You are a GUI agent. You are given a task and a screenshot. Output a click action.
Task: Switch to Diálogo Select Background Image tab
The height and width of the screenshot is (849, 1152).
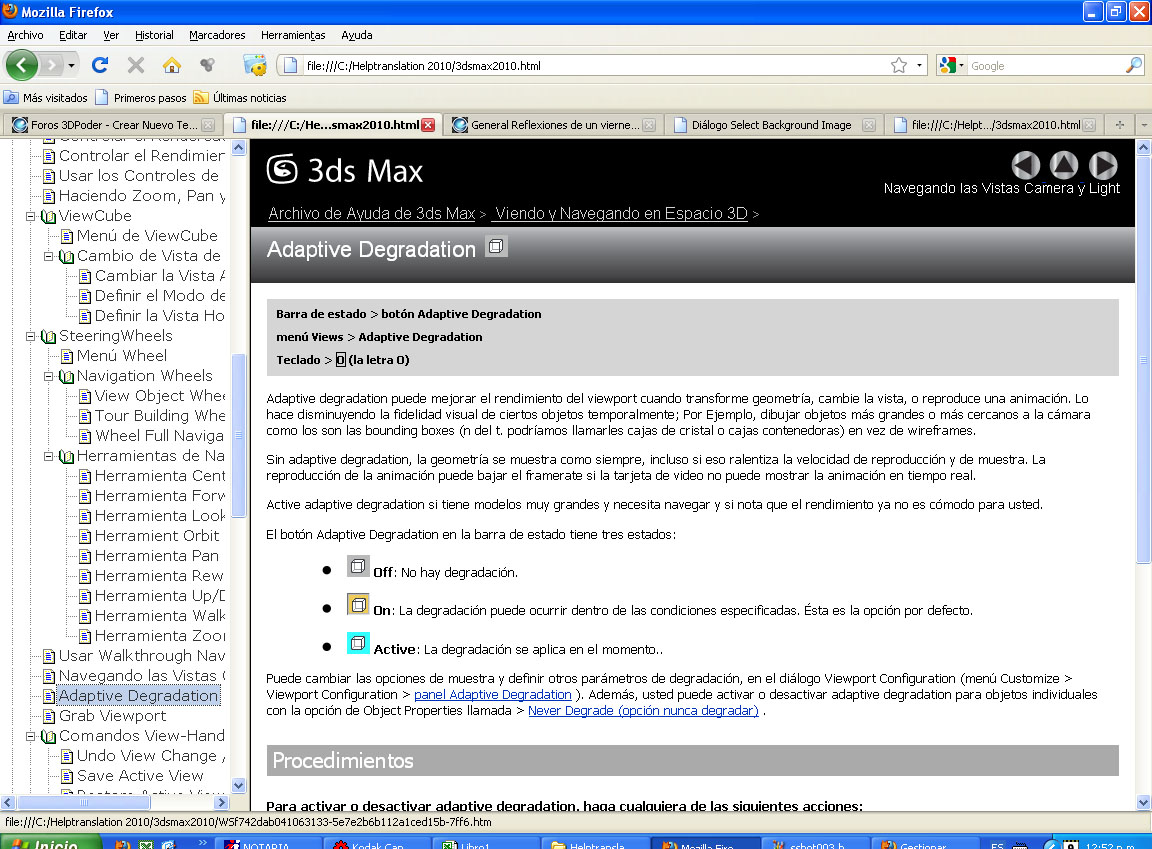click(771, 125)
